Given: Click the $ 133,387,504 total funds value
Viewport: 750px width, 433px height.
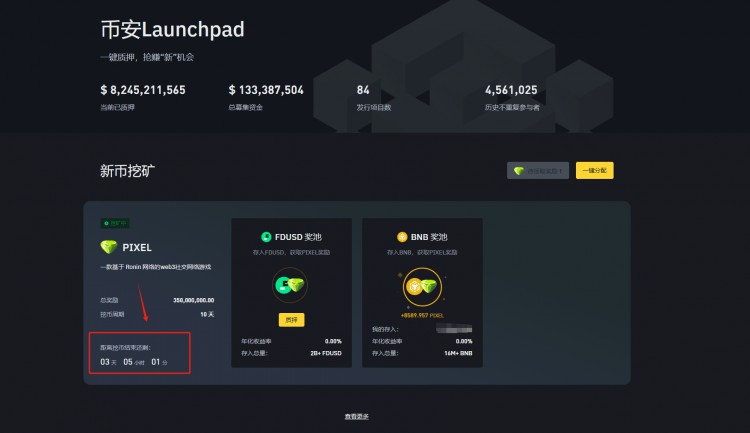Looking at the screenshot, I should [x=266, y=90].
